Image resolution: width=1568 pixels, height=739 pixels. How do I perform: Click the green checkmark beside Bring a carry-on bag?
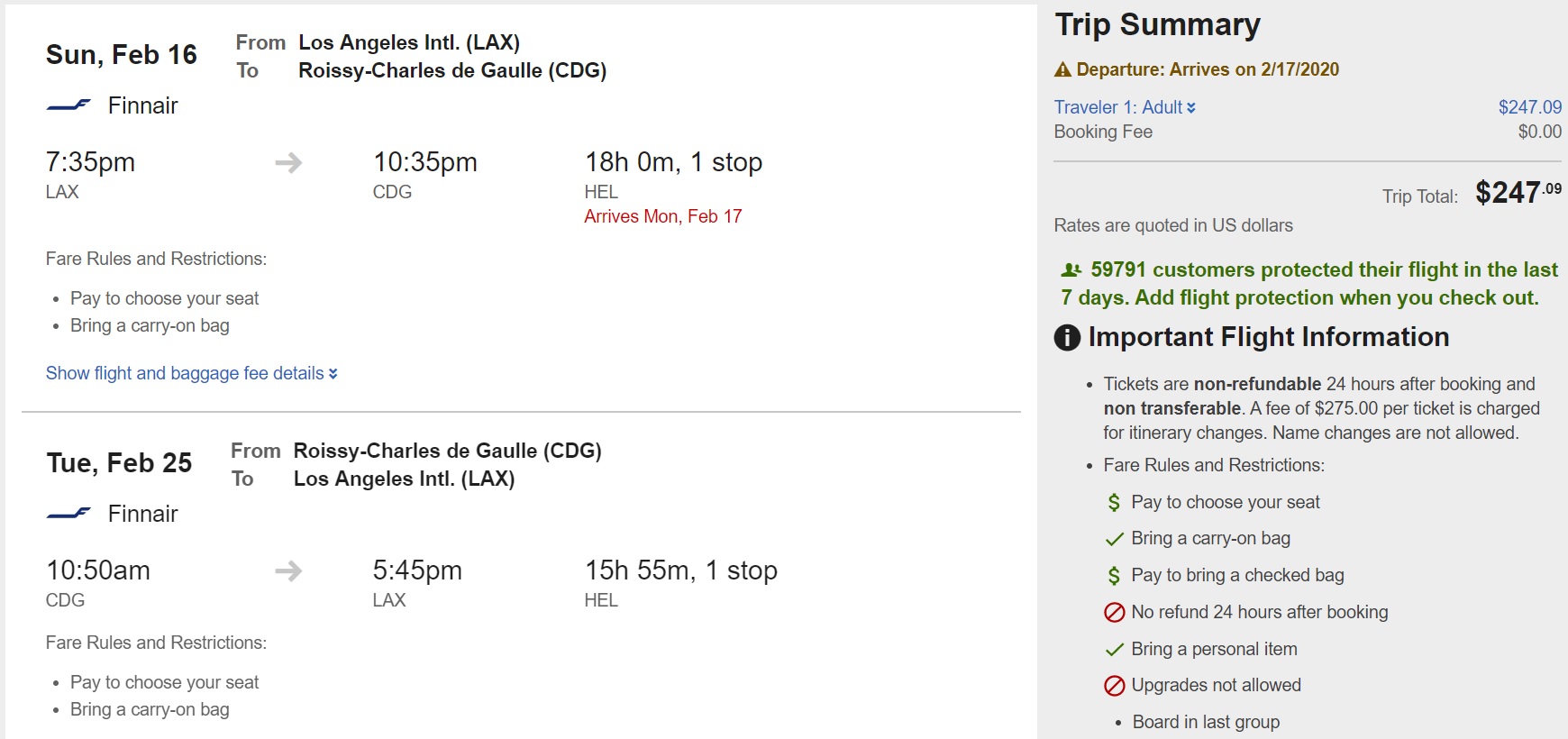1115,539
